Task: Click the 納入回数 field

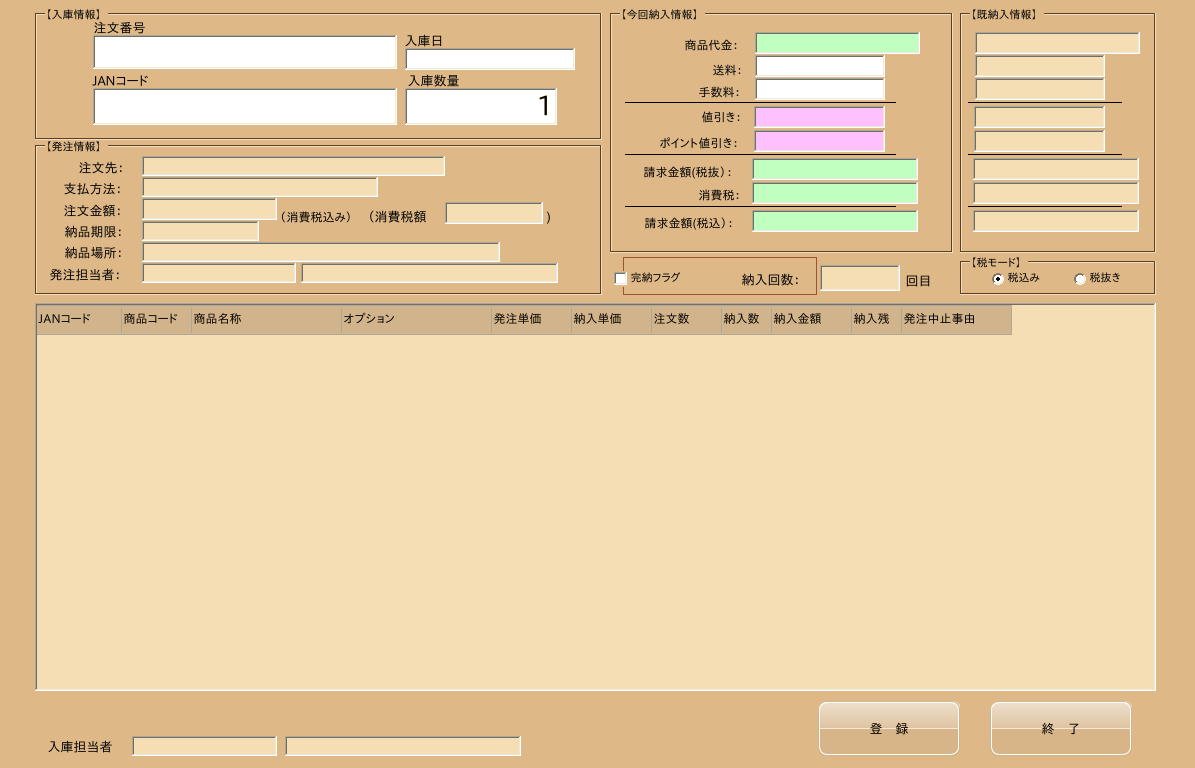Action: point(860,278)
